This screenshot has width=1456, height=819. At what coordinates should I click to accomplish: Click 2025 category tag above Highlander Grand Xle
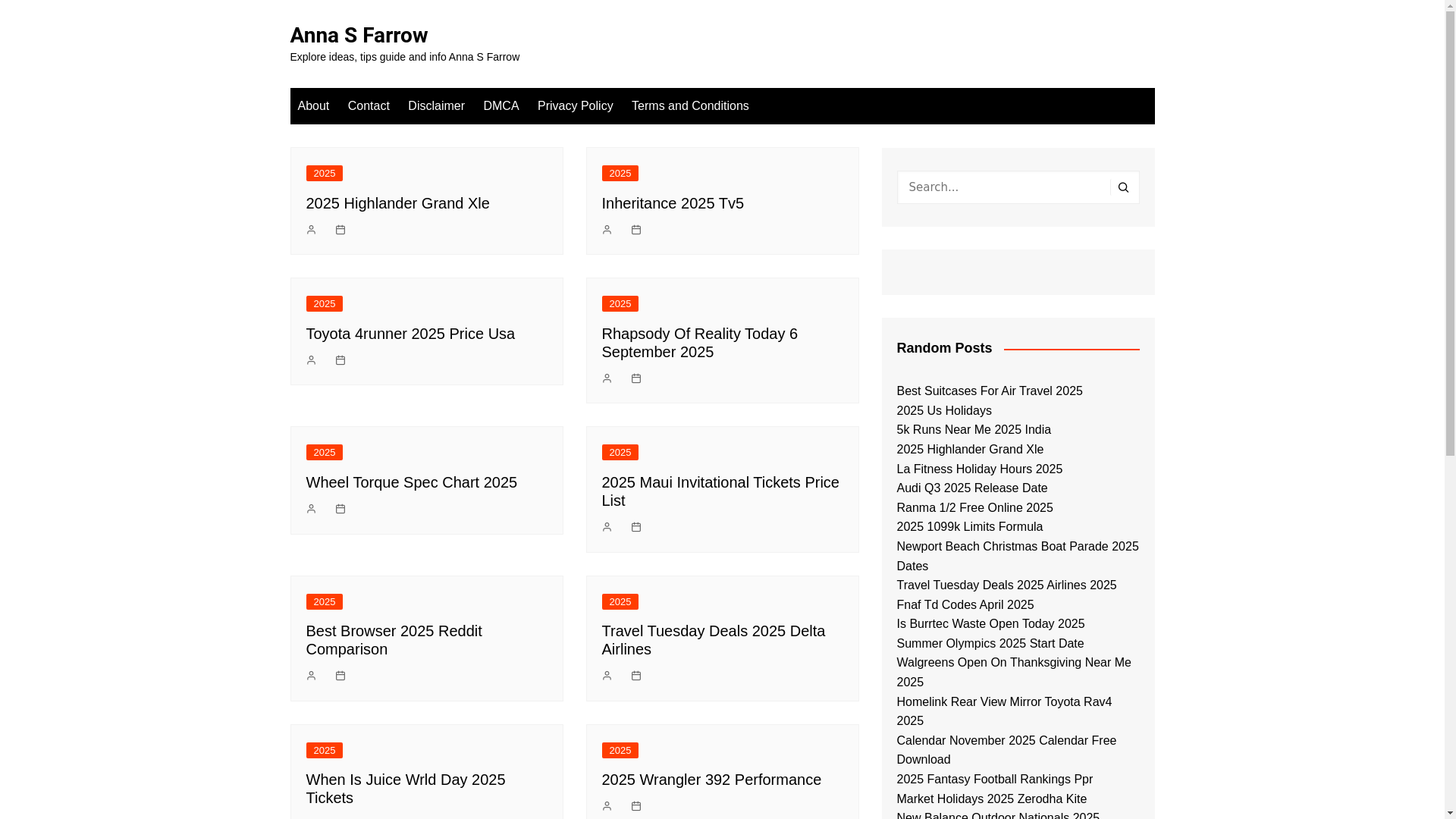[325, 174]
